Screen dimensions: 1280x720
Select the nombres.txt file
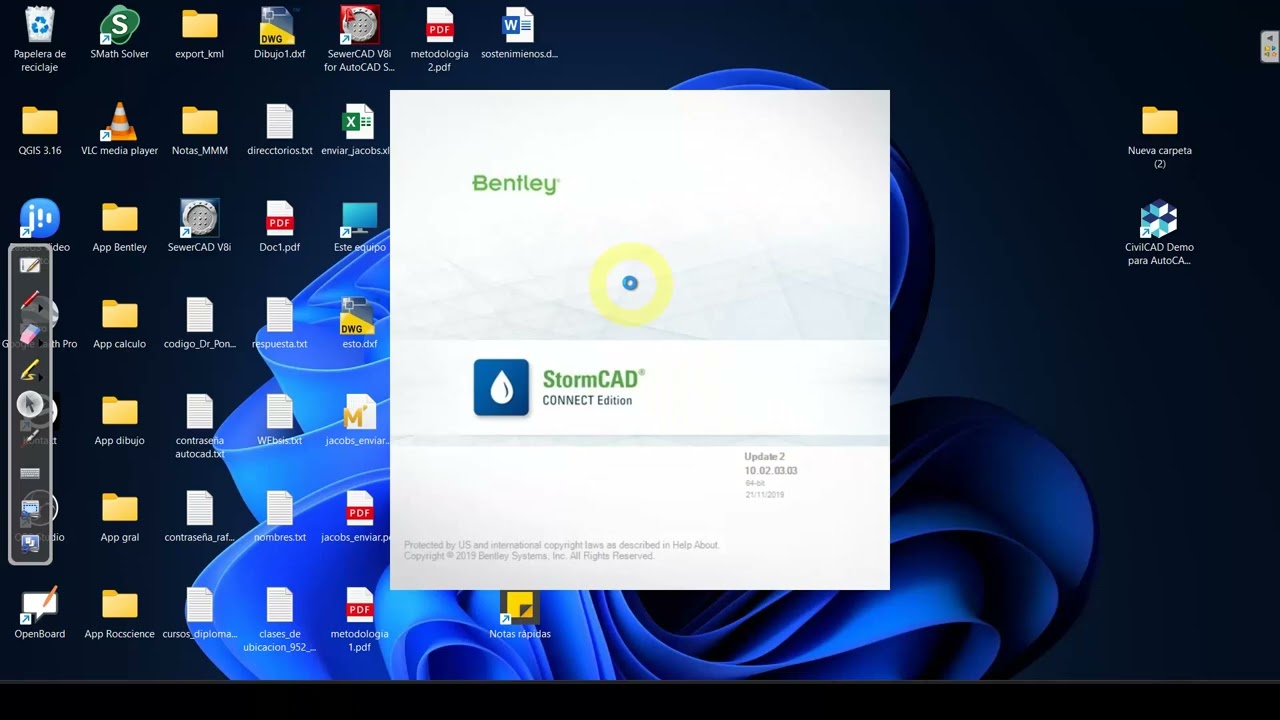[280, 518]
